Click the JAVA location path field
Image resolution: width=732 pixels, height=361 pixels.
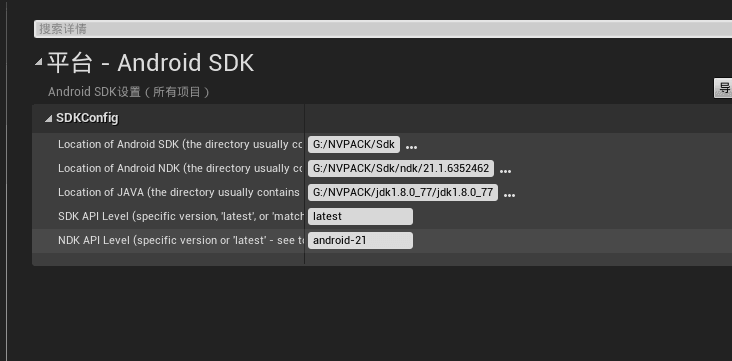pyautogui.click(x=403, y=192)
